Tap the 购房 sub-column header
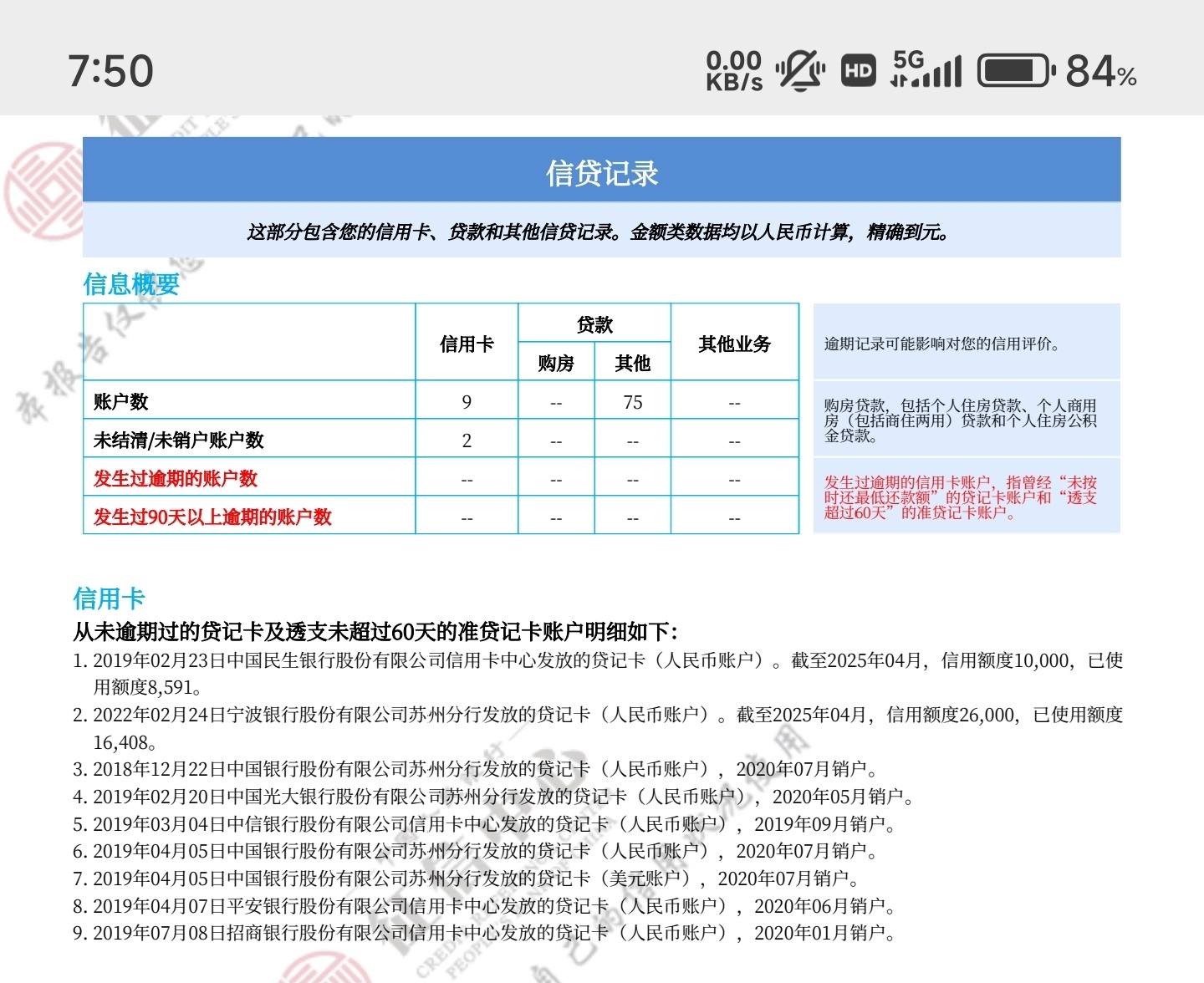 tap(556, 363)
